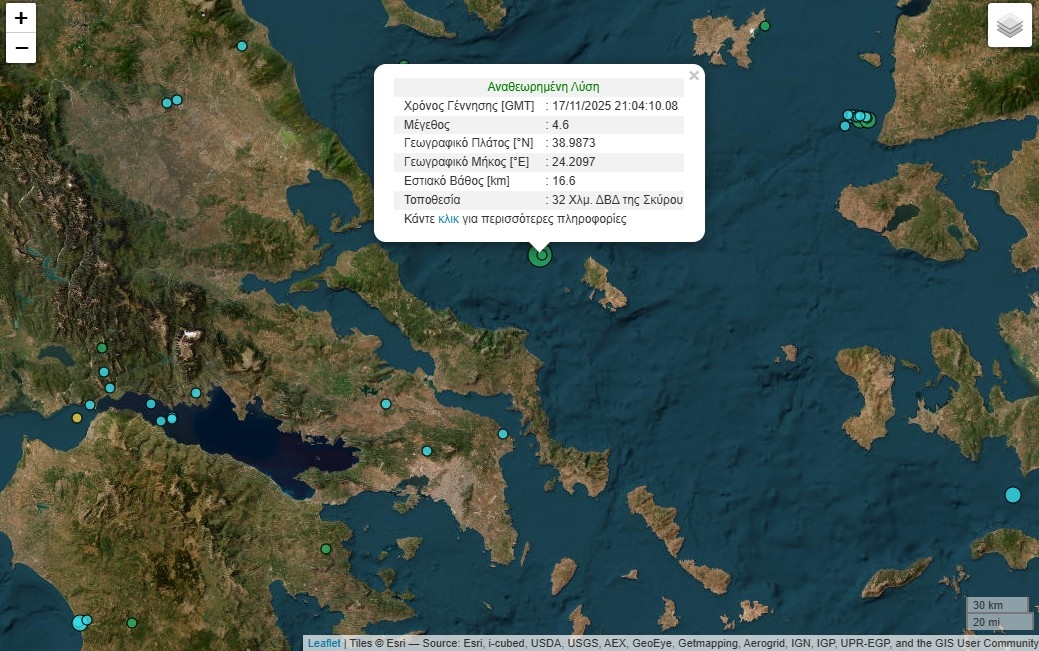Close the earthquake info popup
The width and height of the screenshot is (1039, 651).
(693, 76)
